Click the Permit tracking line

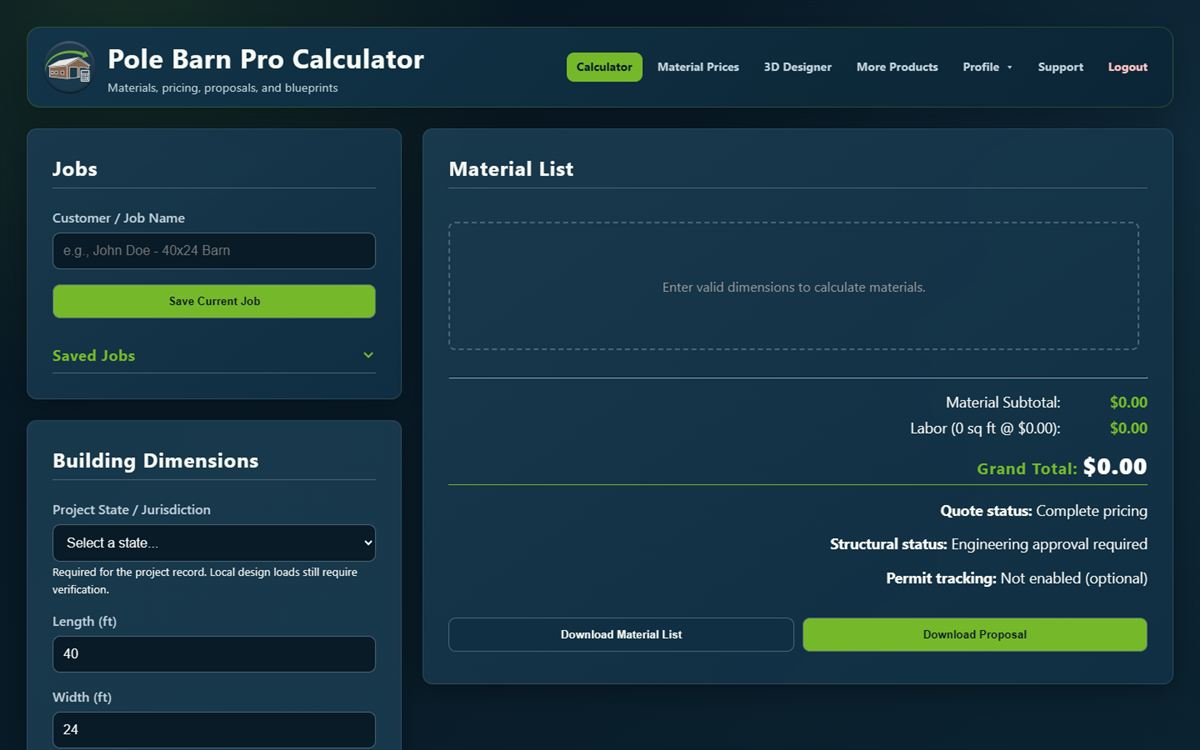(x=1017, y=578)
